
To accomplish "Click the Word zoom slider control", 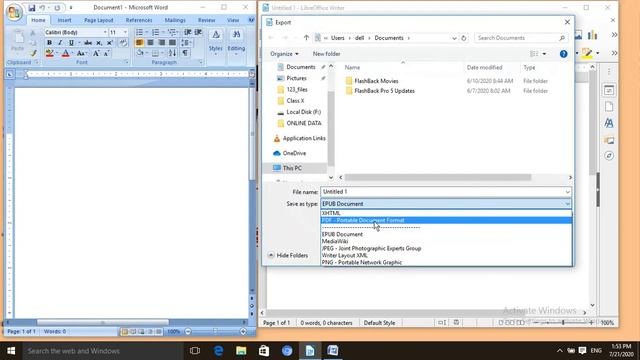I will click(x=215, y=331).
